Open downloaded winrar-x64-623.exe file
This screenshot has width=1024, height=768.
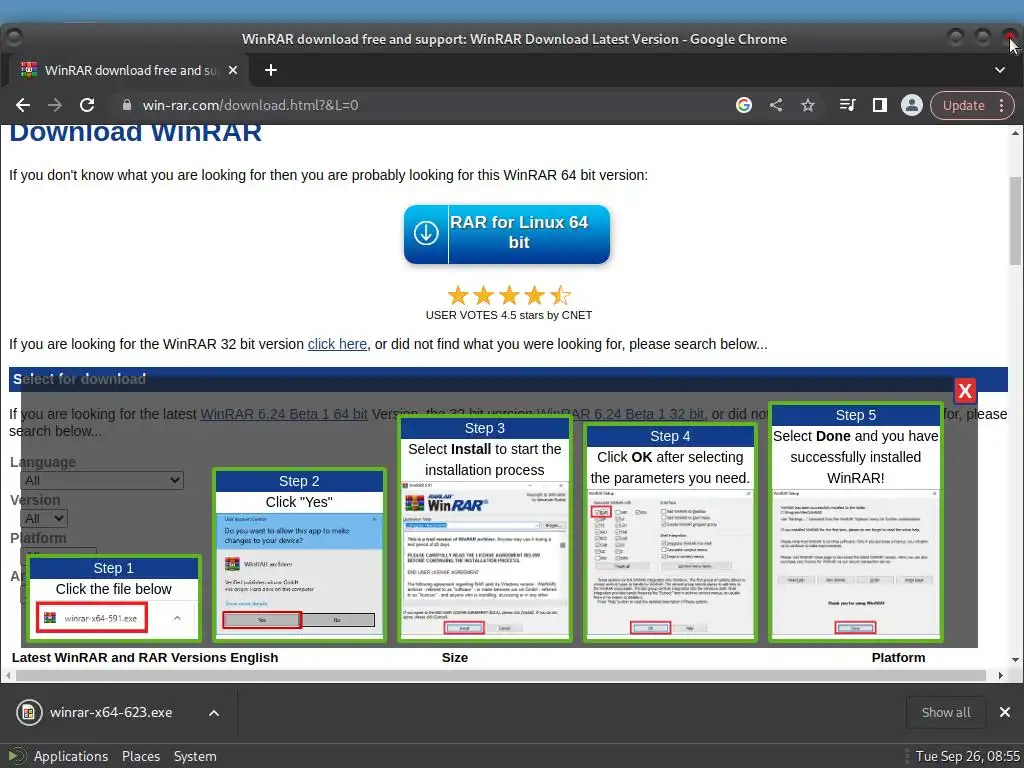coord(111,712)
